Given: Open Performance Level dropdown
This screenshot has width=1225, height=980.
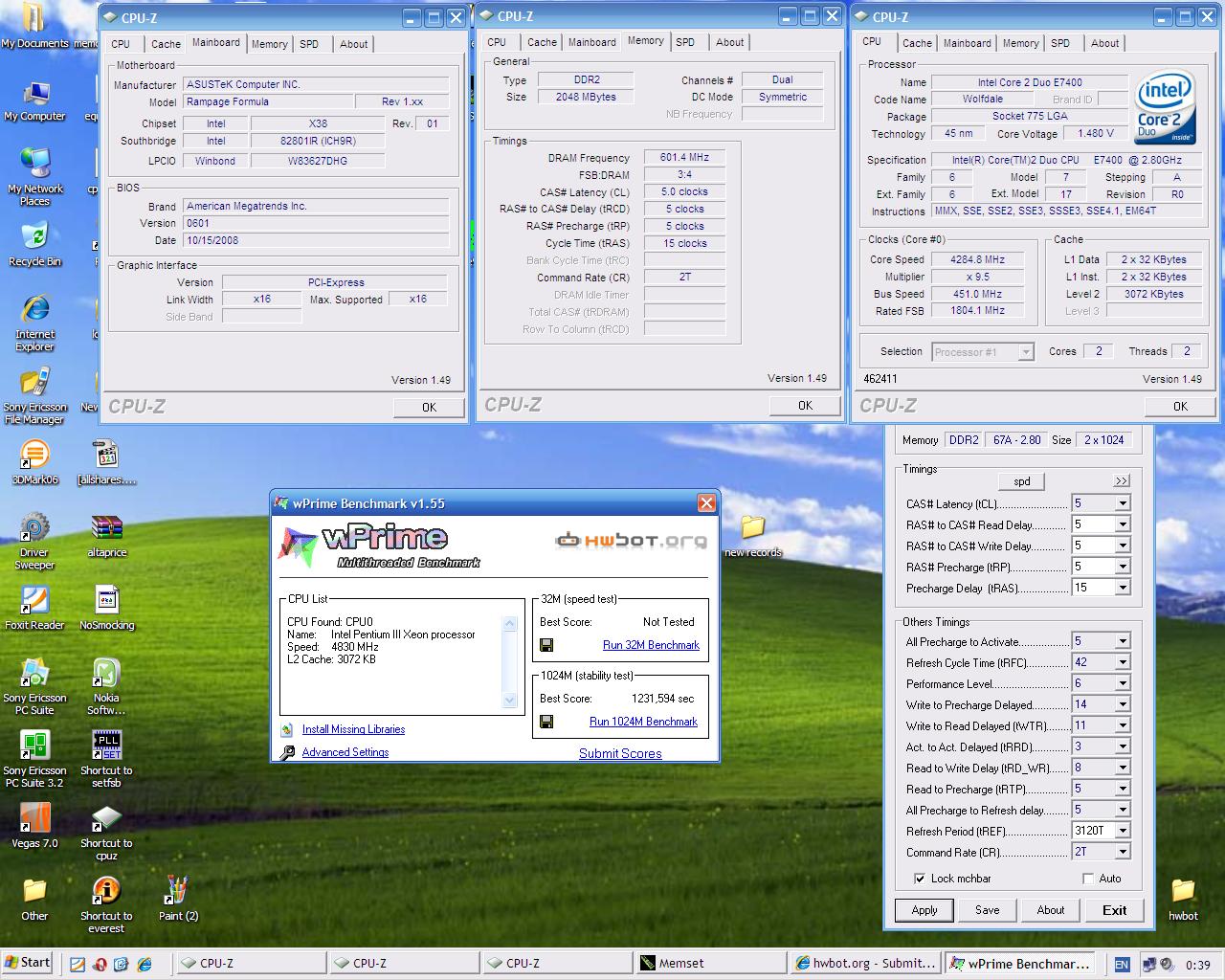Looking at the screenshot, I should click(x=1123, y=683).
